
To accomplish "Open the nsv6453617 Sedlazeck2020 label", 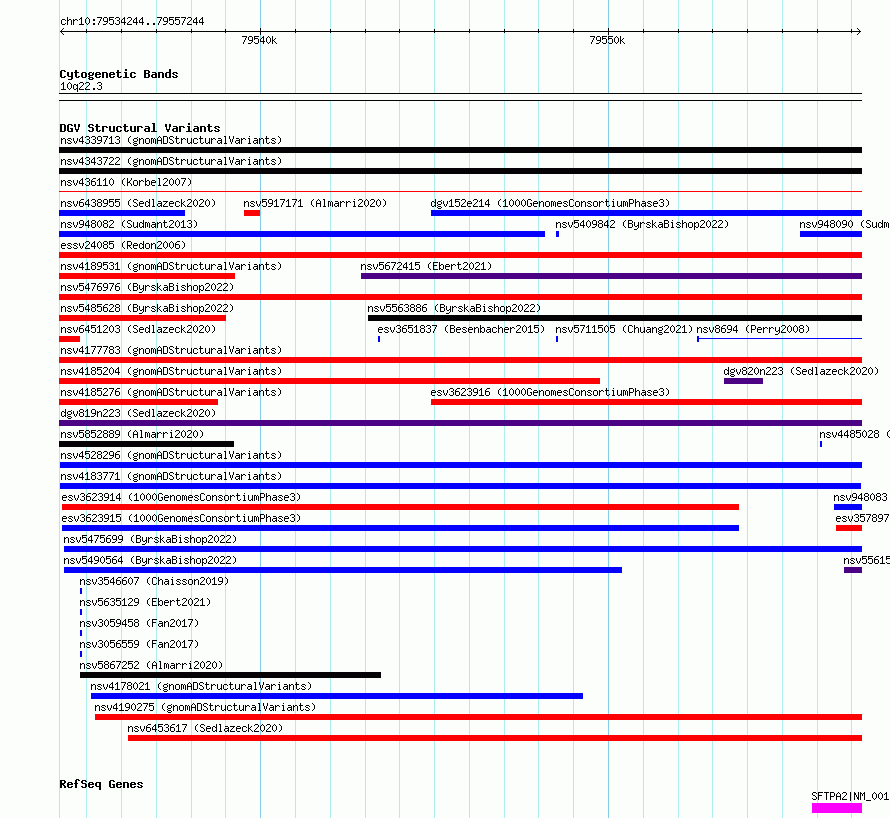I will click(x=205, y=728).
